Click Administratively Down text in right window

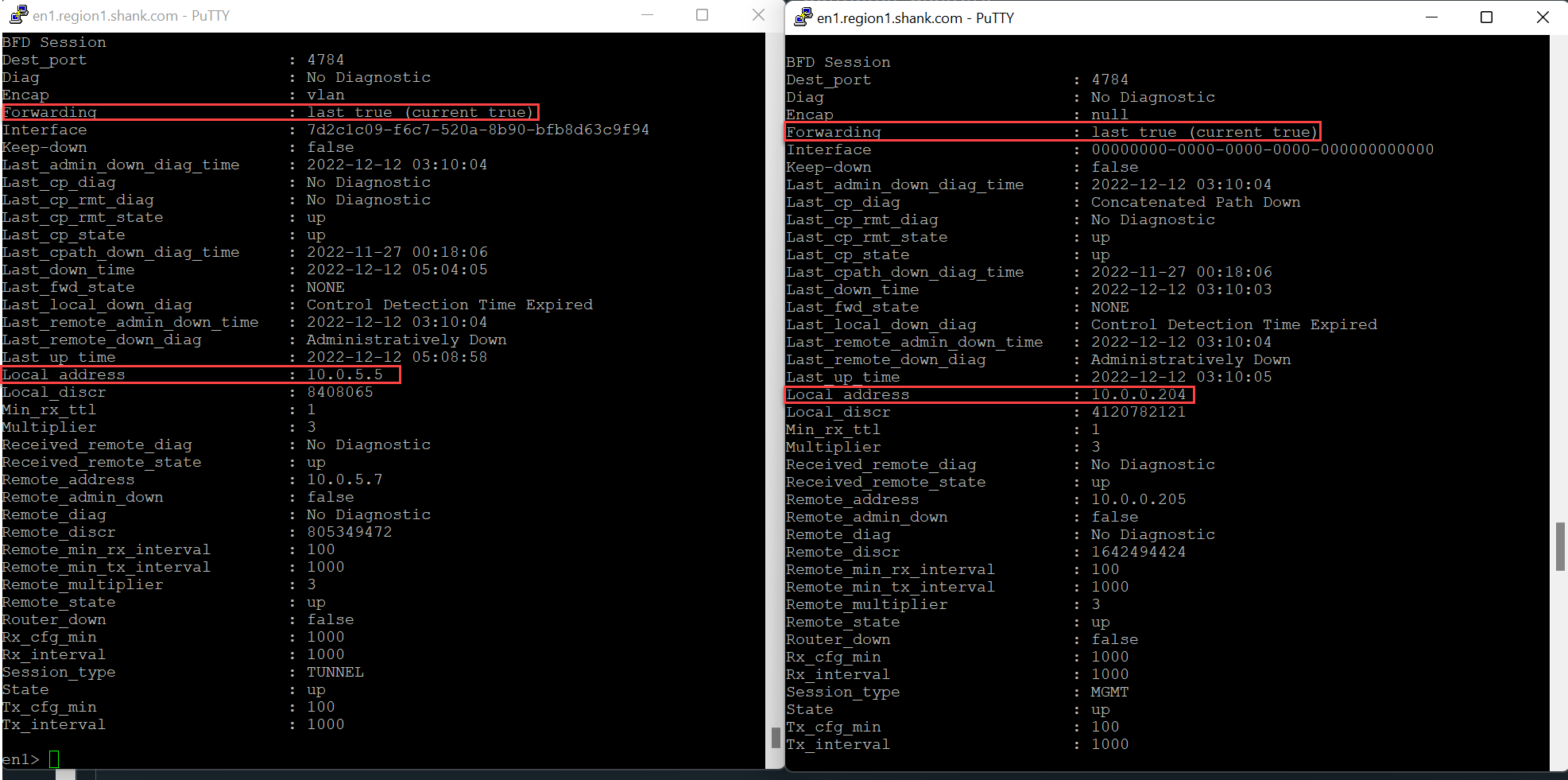click(x=1191, y=359)
